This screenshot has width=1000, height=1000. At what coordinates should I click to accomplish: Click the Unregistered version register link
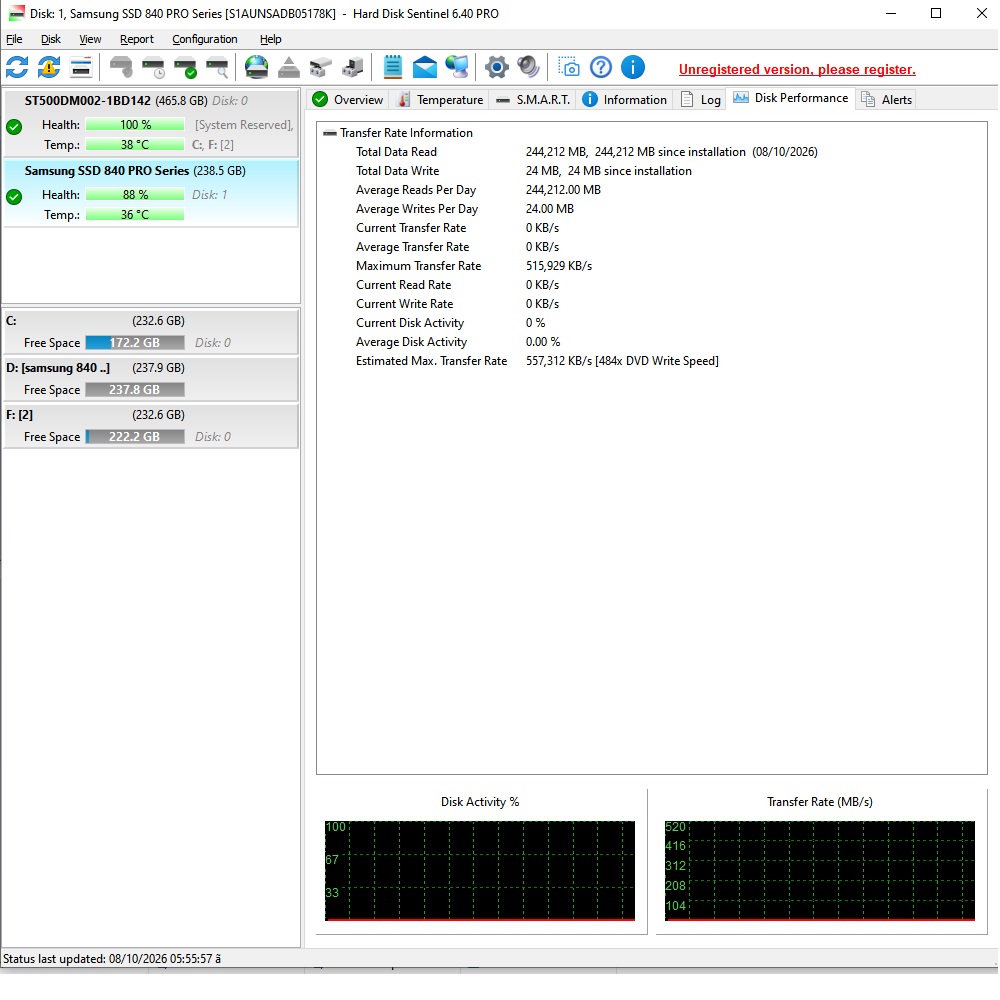click(x=797, y=69)
